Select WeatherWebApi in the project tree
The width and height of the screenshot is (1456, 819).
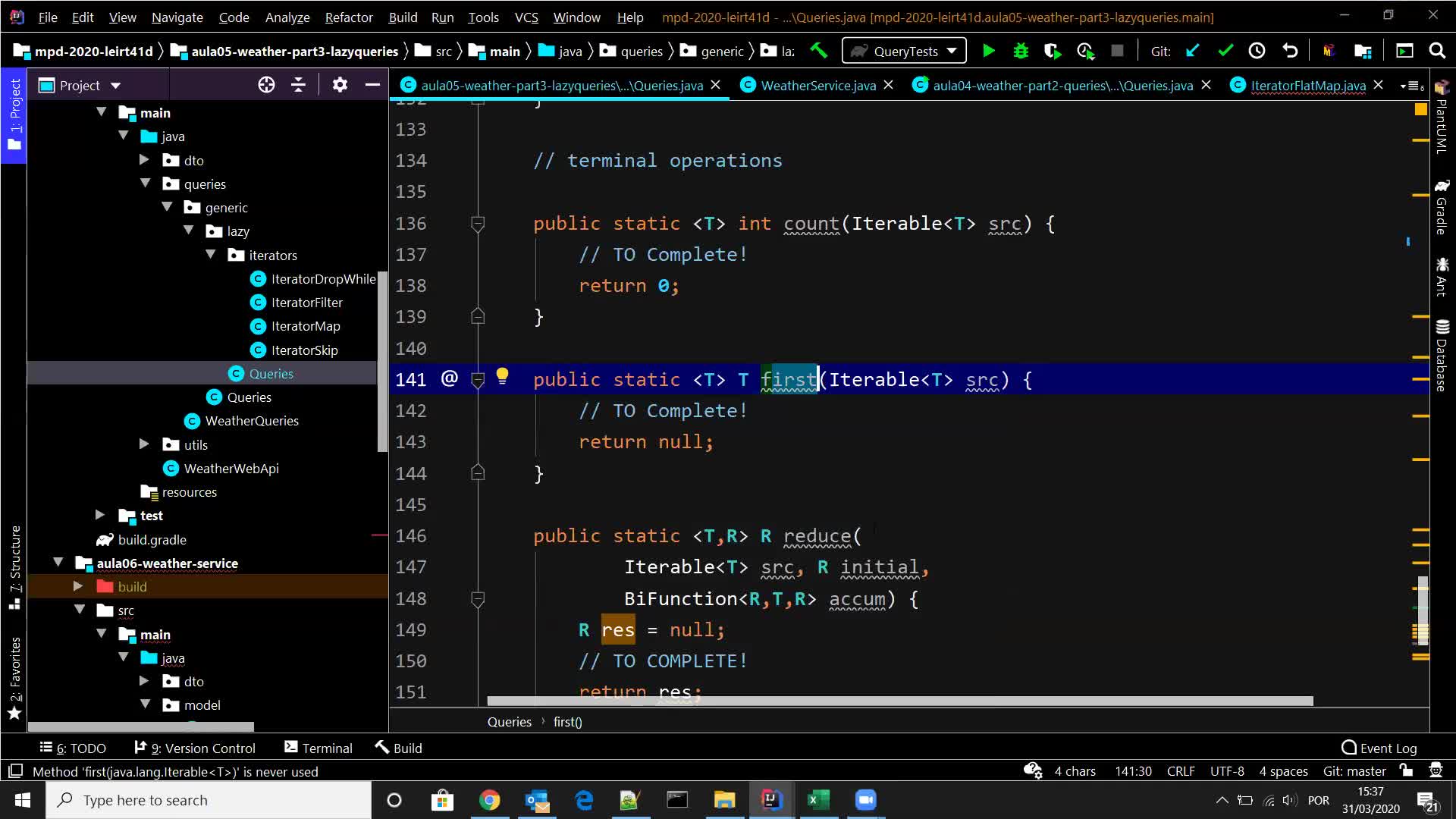(231, 468)
